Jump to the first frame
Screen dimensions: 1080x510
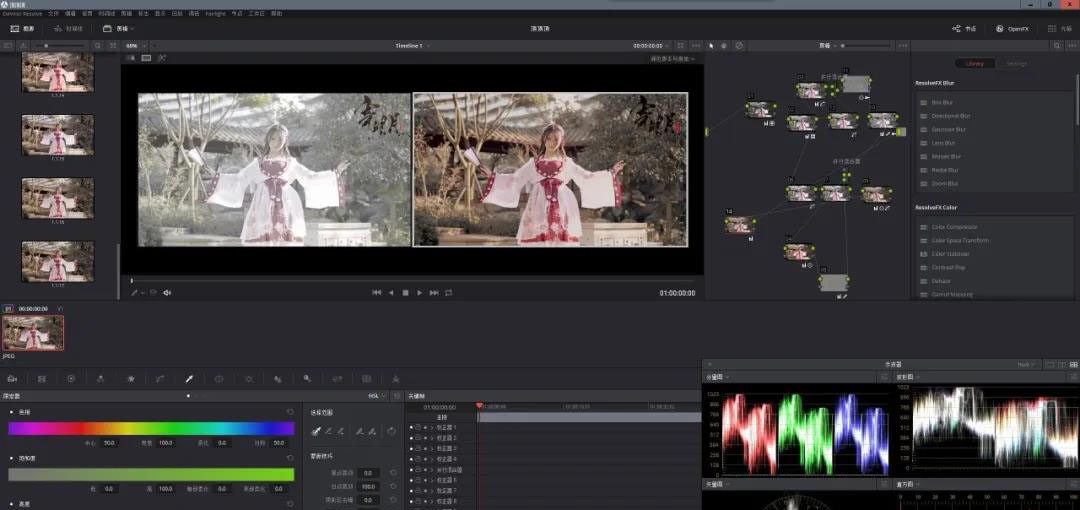[376, 293]
